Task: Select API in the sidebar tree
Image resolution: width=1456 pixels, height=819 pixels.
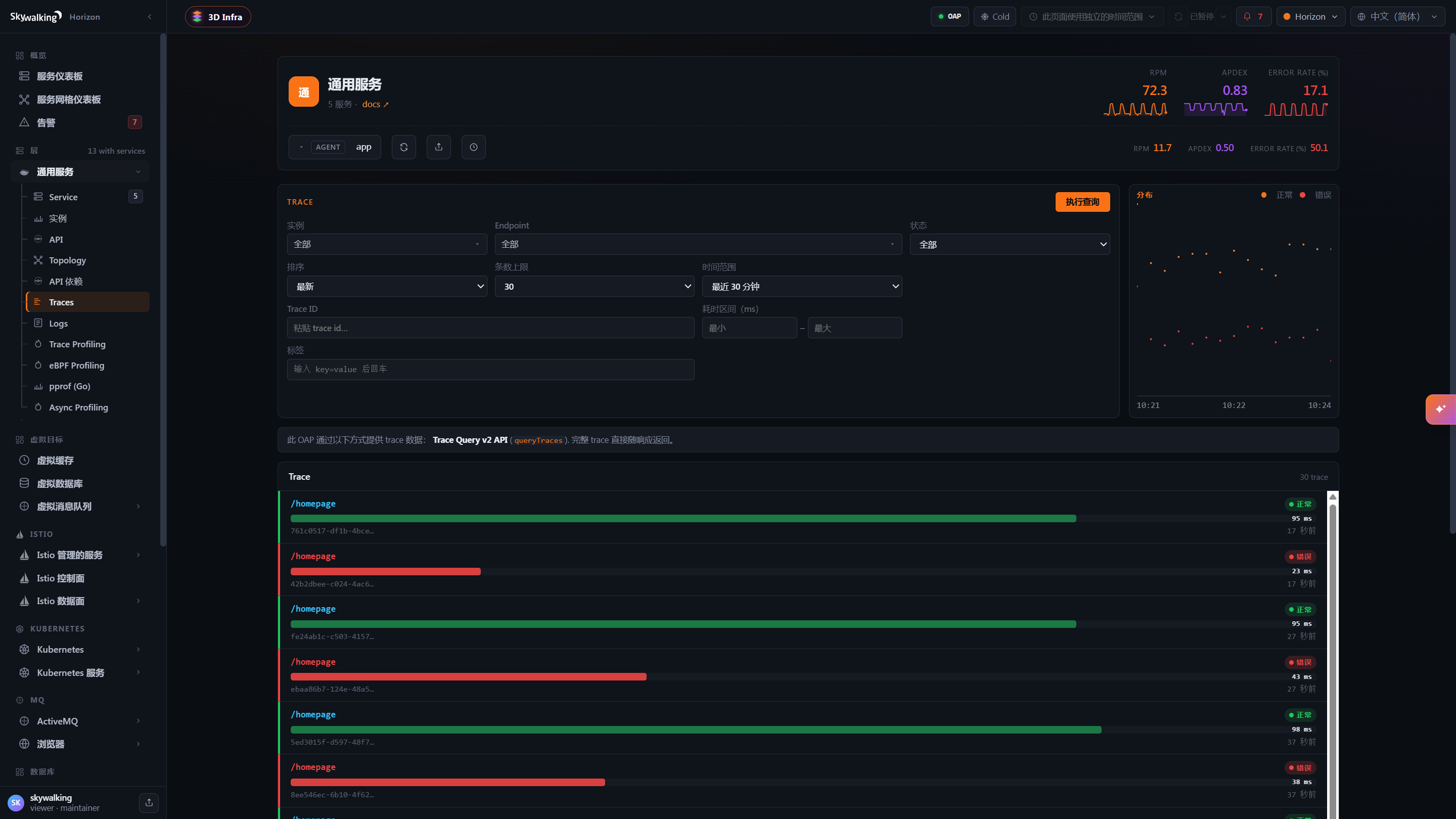Action: click(87, 239)
